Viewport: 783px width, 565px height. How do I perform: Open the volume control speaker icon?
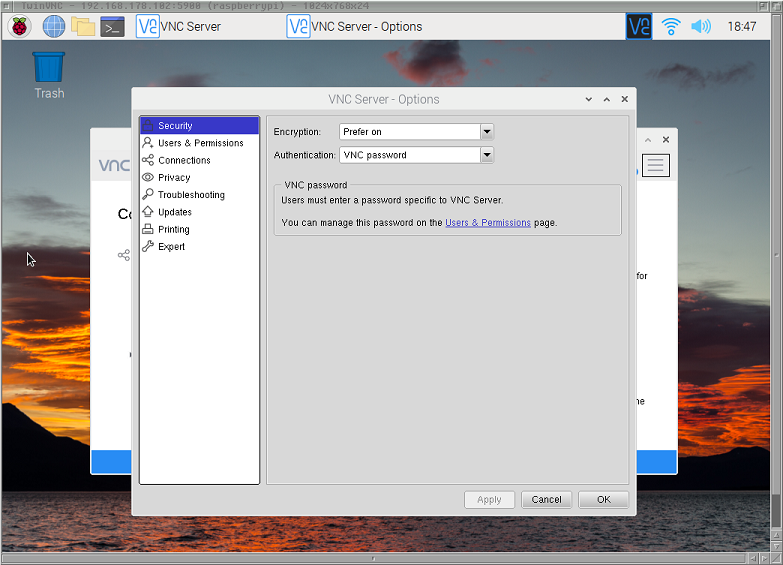[701, 26]
